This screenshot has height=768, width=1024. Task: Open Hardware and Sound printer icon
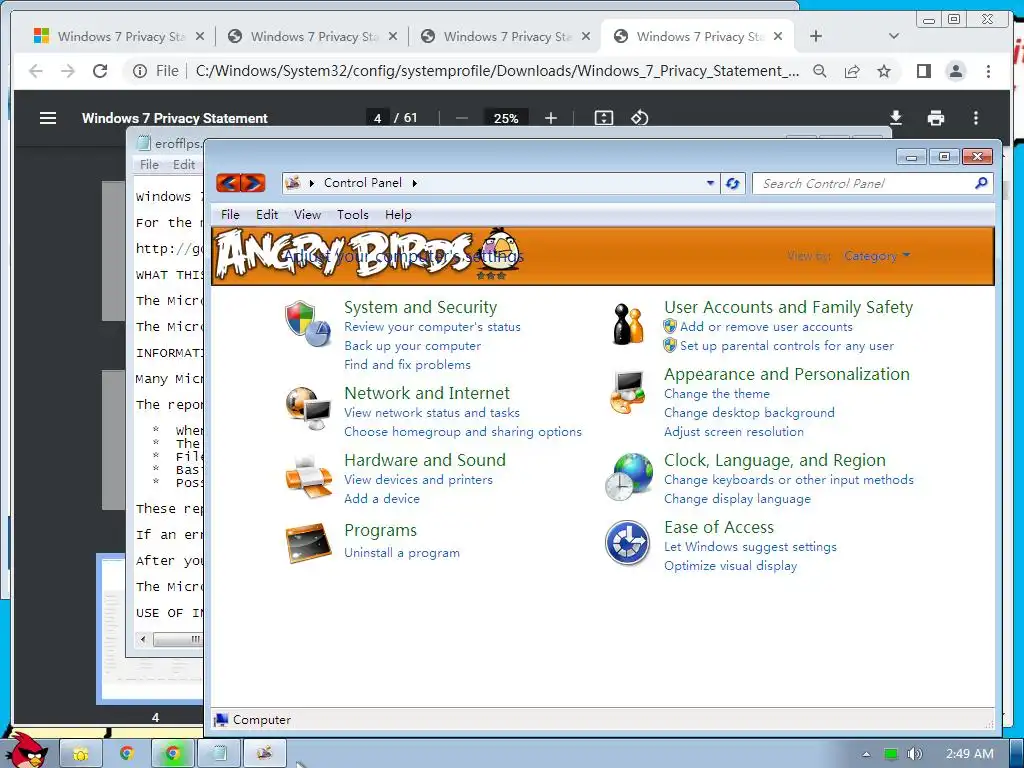pyautogui.click(x=308, y=476)
